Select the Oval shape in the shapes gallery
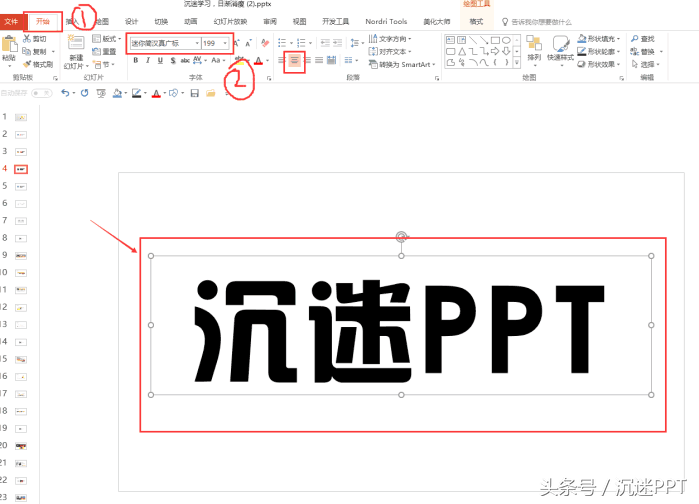Screen dimensions: 699x504 click(506, 40)
